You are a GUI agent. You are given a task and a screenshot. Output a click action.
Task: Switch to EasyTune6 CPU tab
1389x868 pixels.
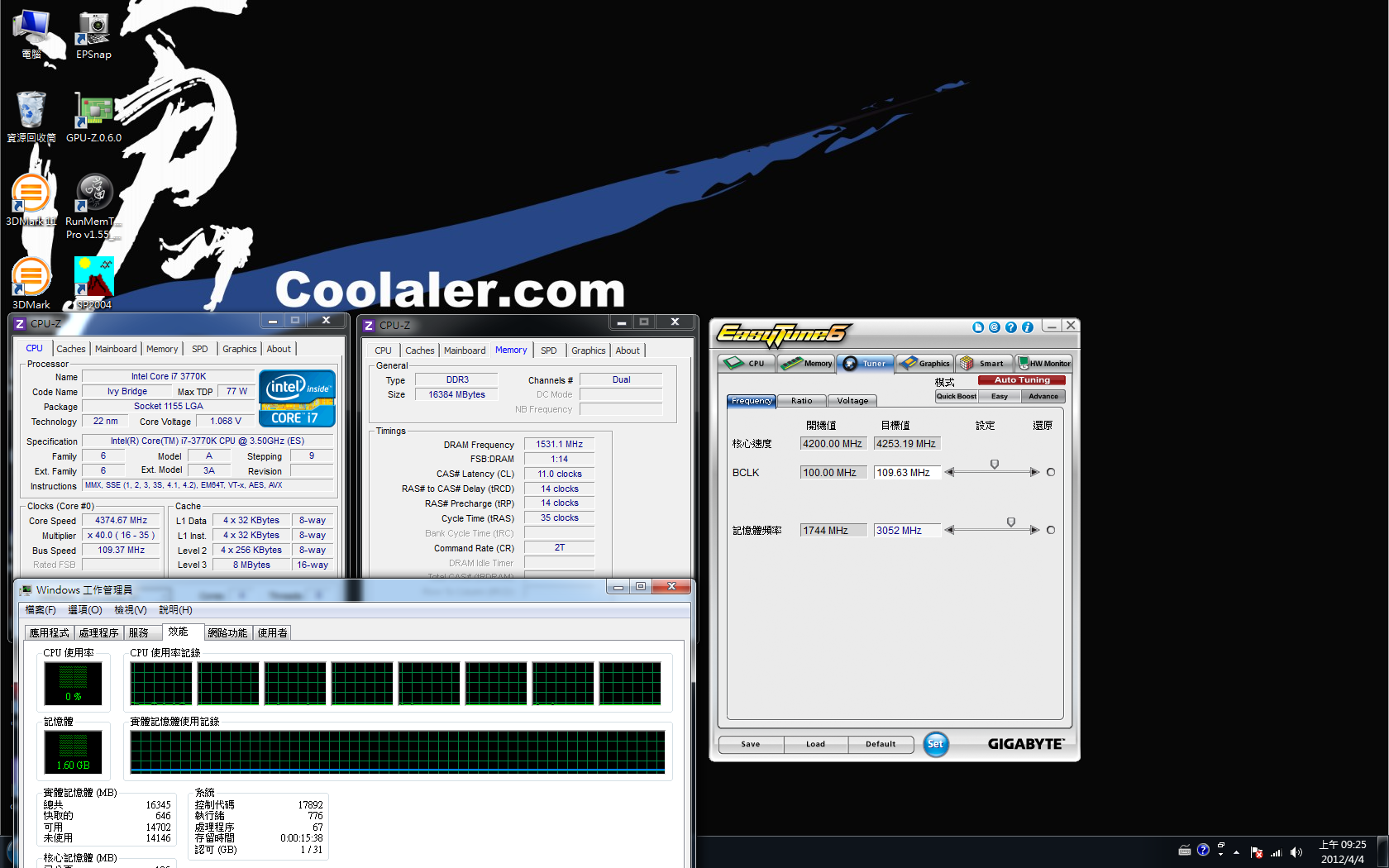pos(747,363)
